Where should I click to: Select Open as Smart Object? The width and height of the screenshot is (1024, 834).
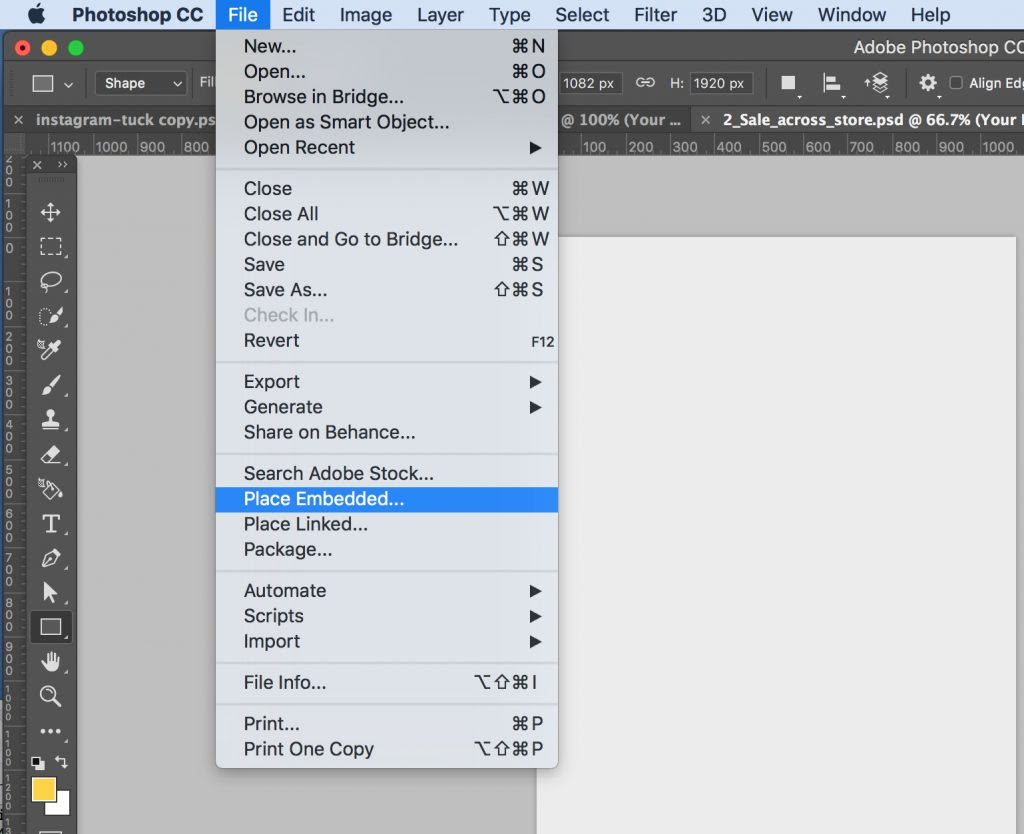pos(387,122)
